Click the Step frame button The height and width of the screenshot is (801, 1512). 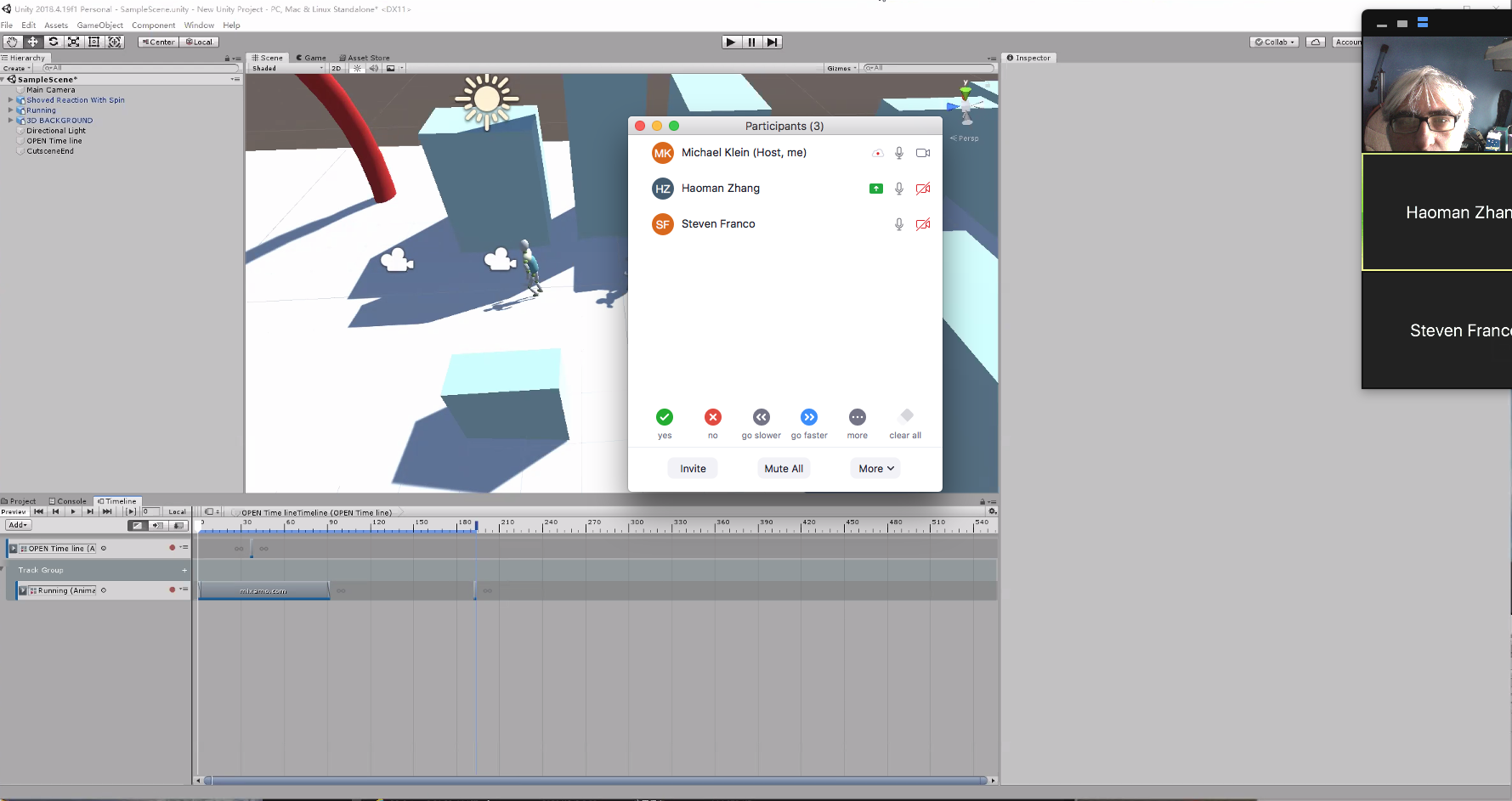pyautogui.click(x=772, y=42)
